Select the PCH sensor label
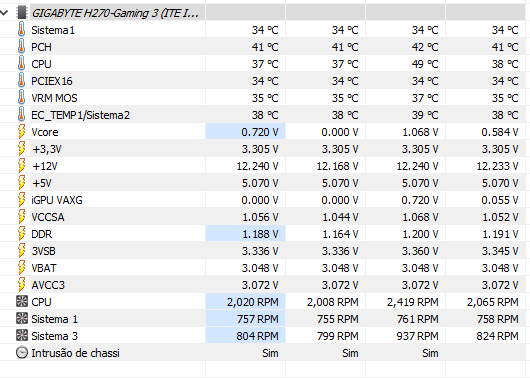Screen dimensions: 530x378 (x=41, y=47)
